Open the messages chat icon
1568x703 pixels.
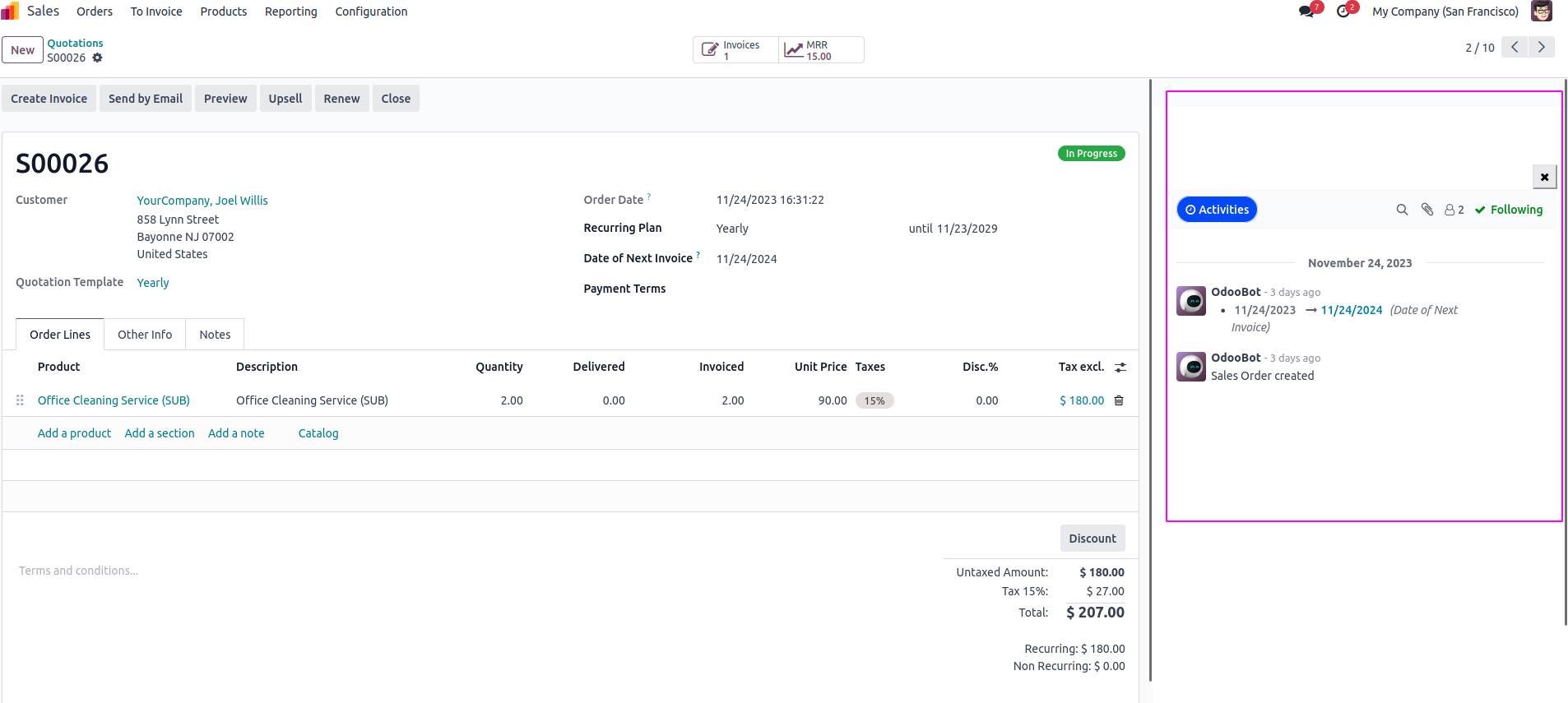[1306, 12]
